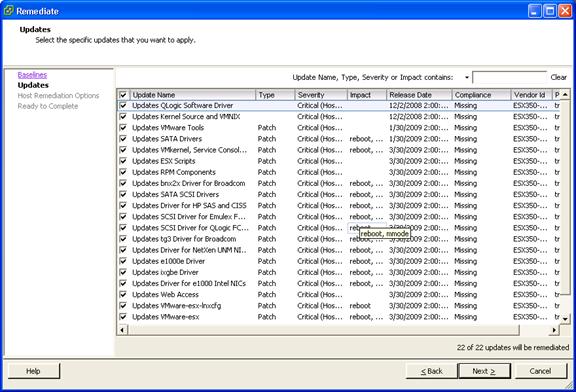Image resolution: width=576 pixels, height=392 pixels.
Task: Sort by Vendor Id column header
Action: click(532, 95)
